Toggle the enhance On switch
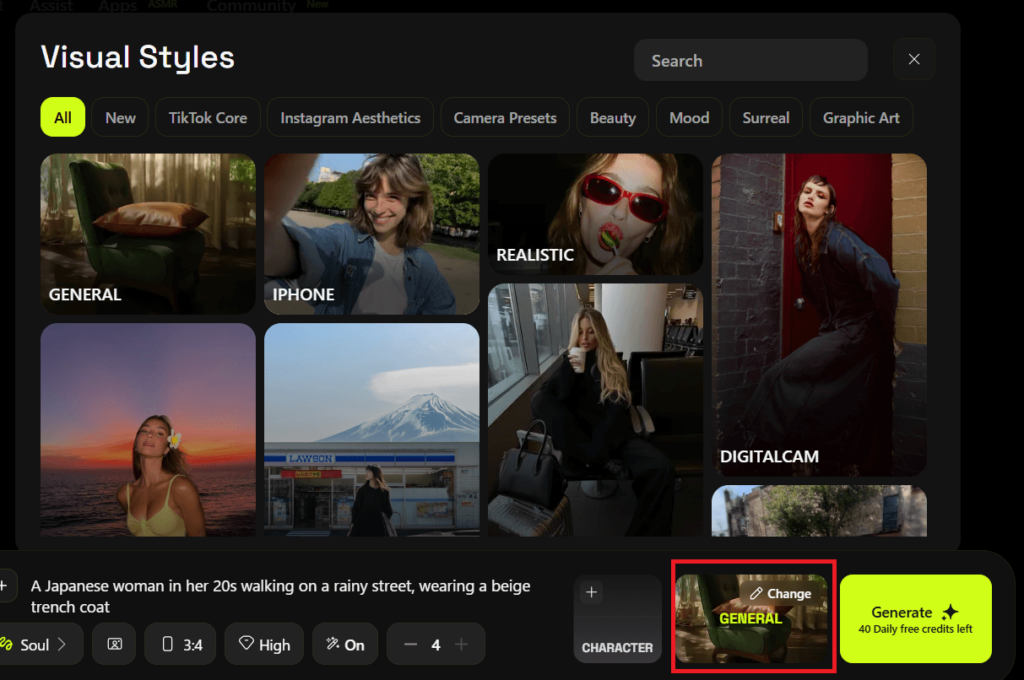The image size is (1024, 680). pyautogui.click(x=345, y=645)
